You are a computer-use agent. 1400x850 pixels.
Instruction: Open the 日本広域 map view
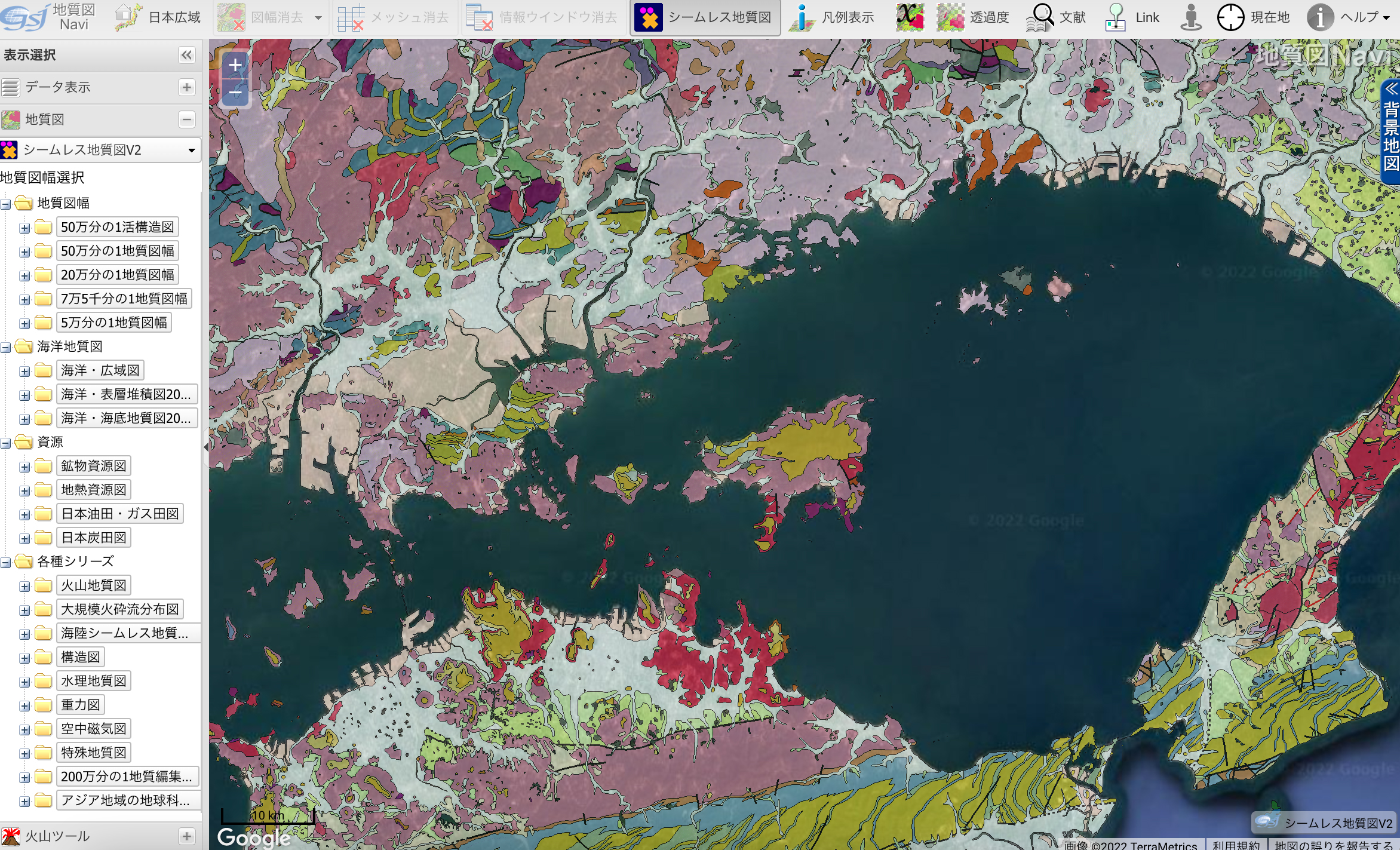pyautogui.click(x=158, y=17)
